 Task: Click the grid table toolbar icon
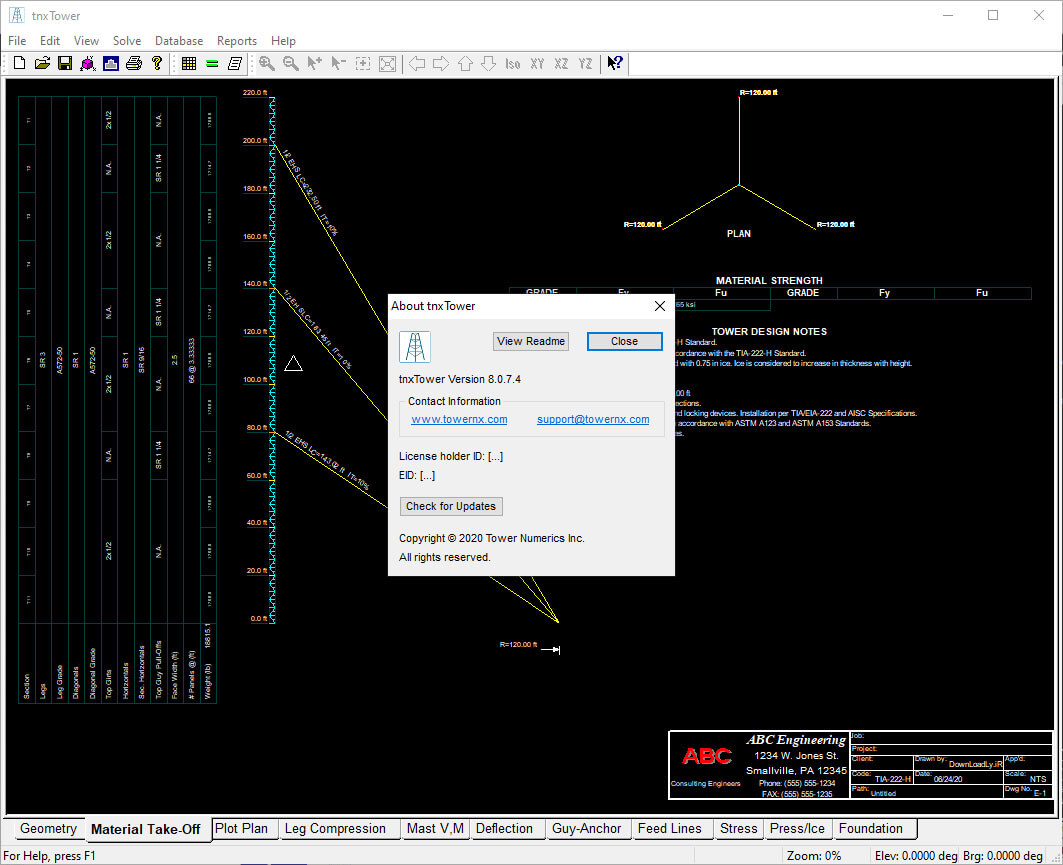[x=189, y=63]
